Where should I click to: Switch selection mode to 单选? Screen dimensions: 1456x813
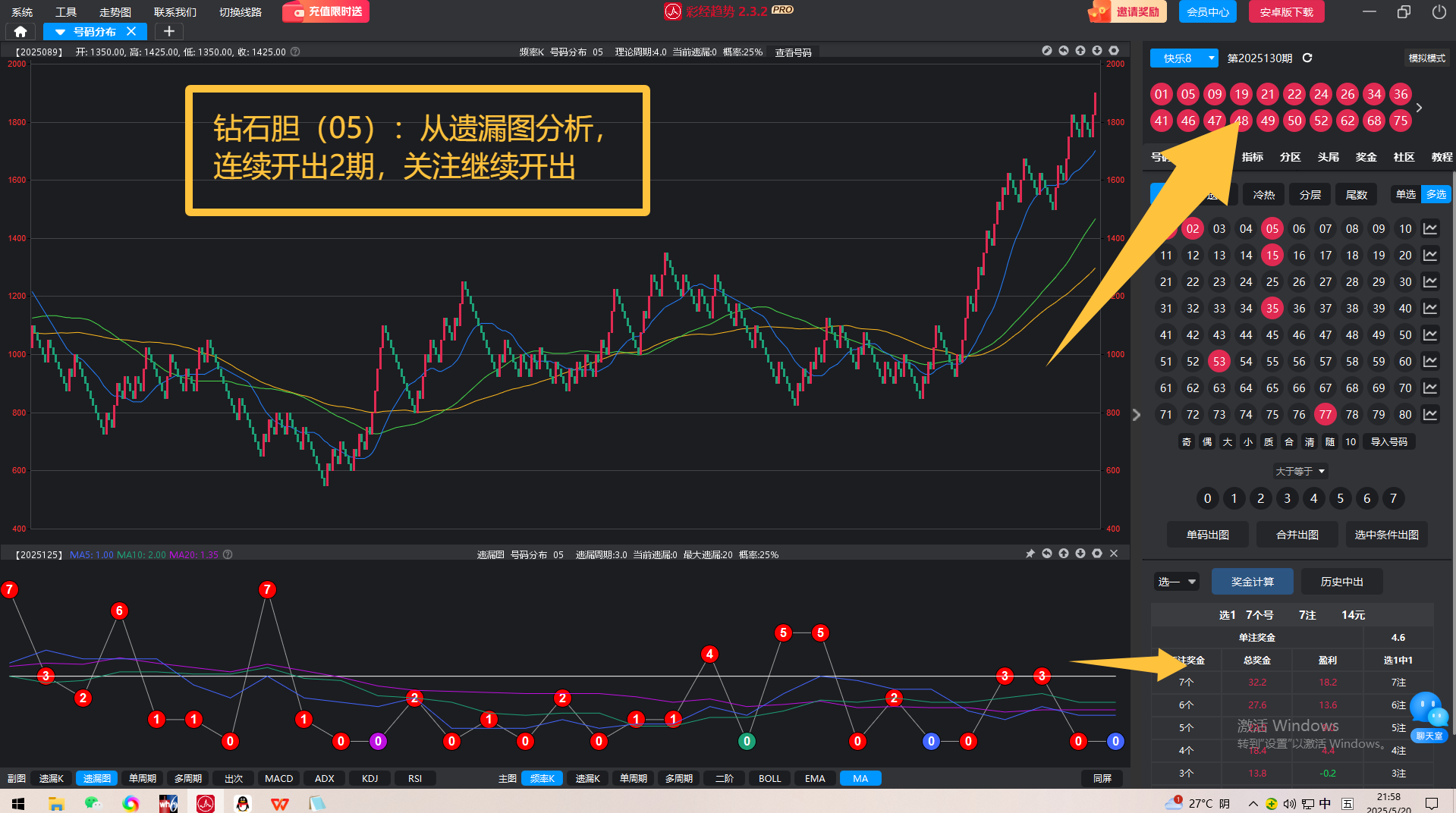click(1405, 194)
